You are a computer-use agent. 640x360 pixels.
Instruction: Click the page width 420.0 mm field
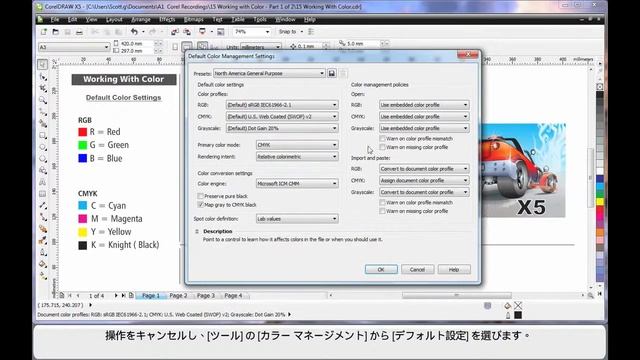pyautogui.click(x=138, y=43)
